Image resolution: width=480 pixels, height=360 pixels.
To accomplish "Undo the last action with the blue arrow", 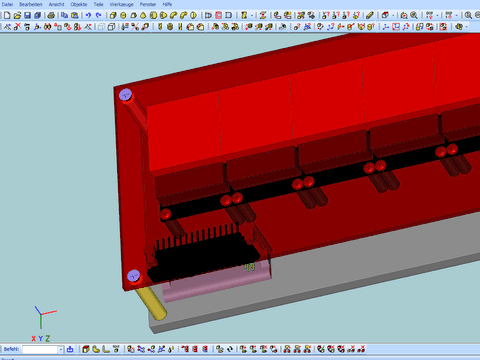I will click(x=88, y=15).
